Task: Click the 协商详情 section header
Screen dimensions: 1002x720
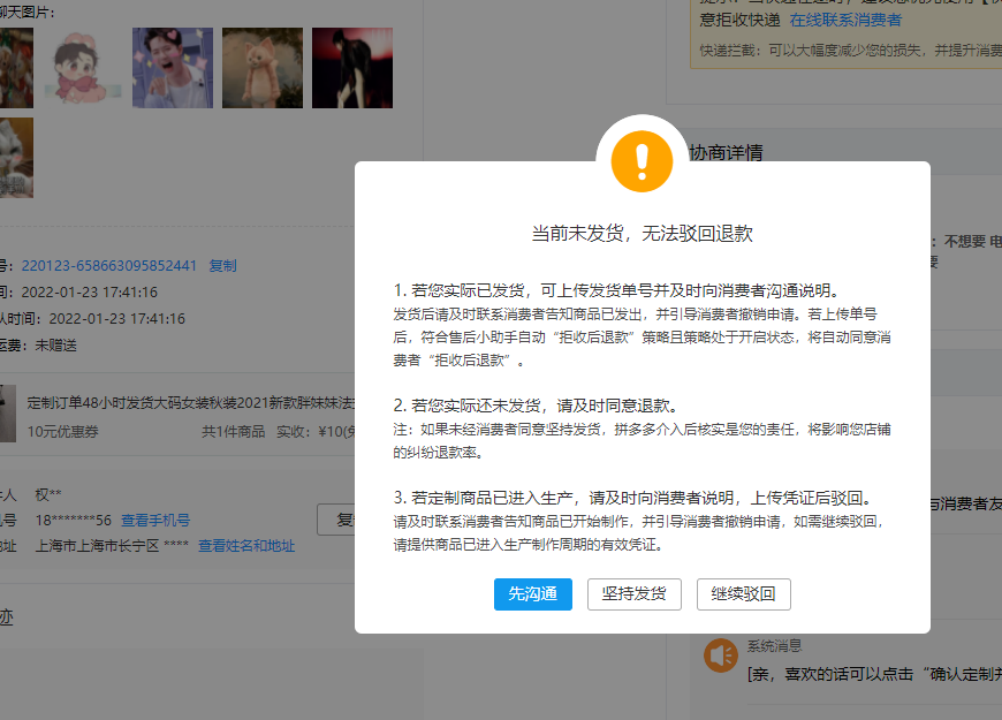Action: click(726, 153)
